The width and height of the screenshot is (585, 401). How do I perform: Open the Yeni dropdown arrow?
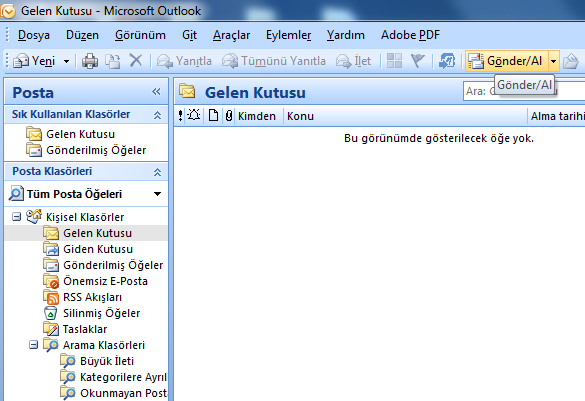(x=66, y=61)
